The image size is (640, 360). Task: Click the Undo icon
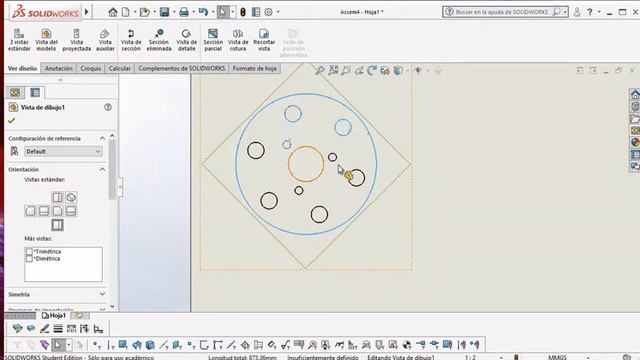pyautogui.click(x=203, y=12)
